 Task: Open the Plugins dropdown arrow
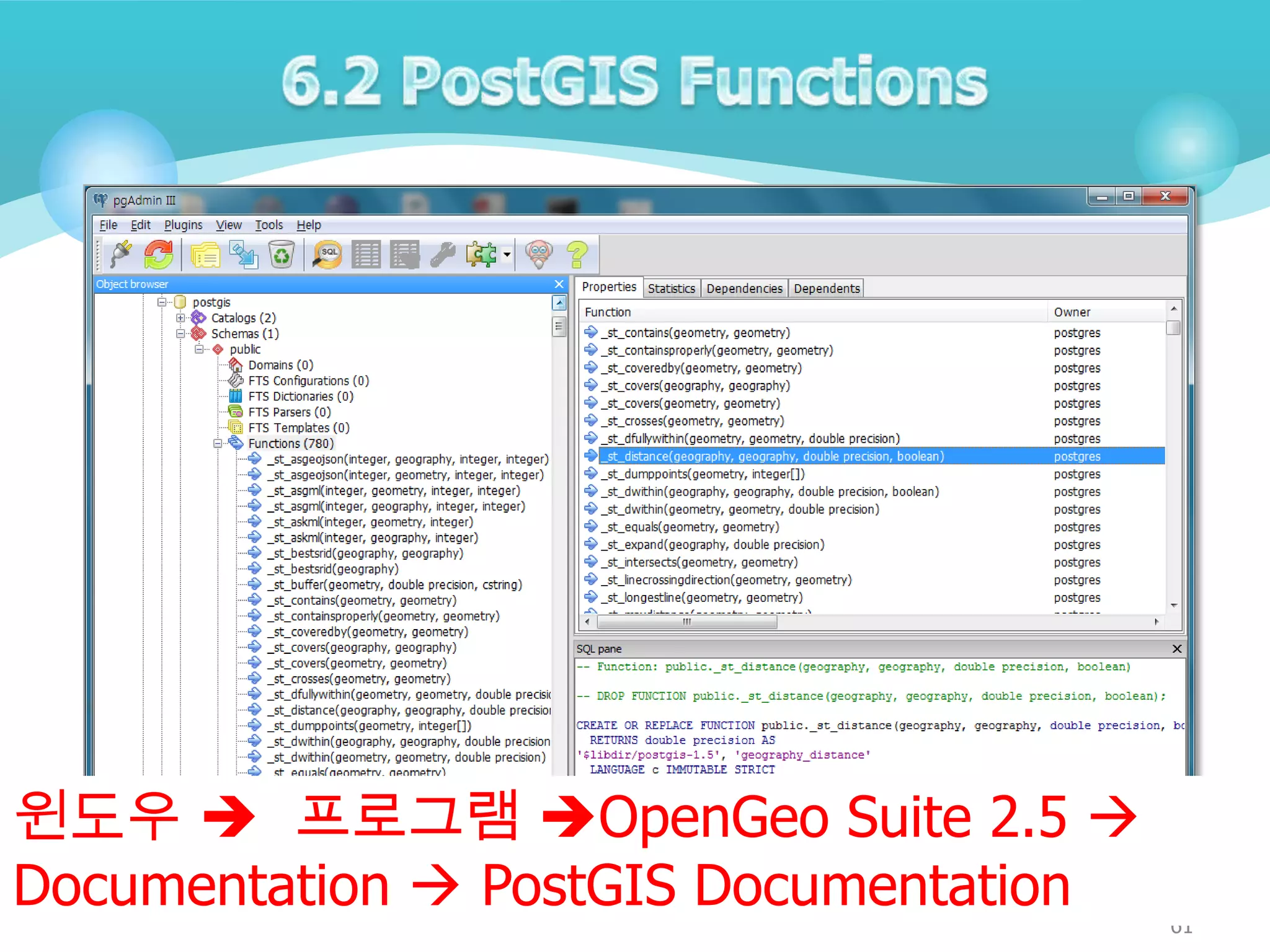[507, 255]
